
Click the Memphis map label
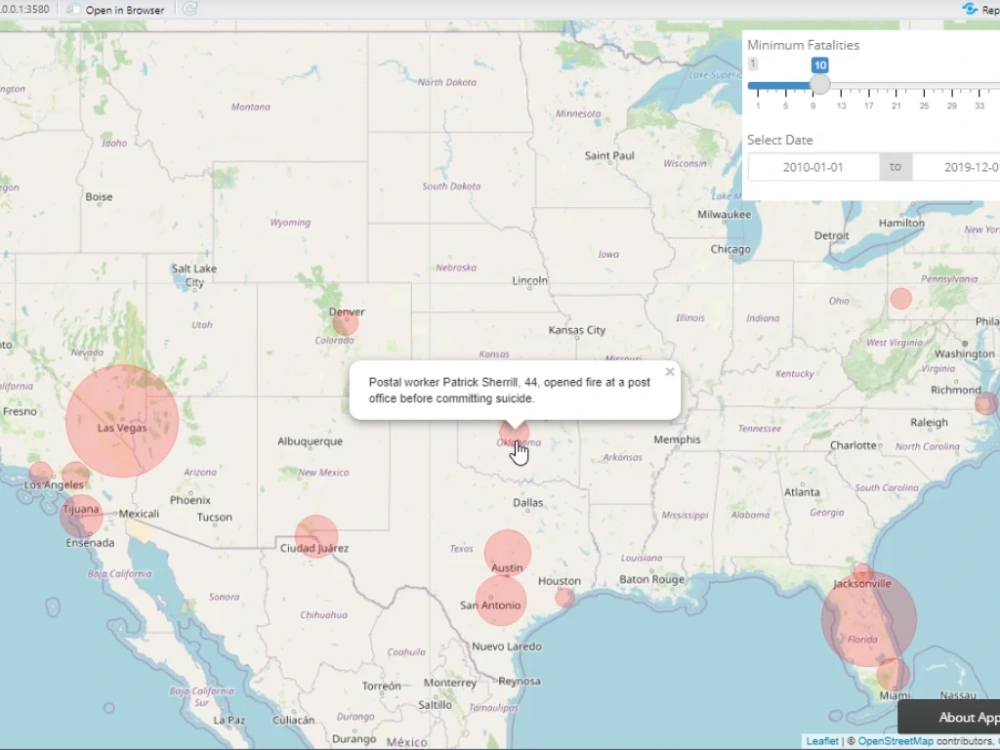[x=677, y=439]
